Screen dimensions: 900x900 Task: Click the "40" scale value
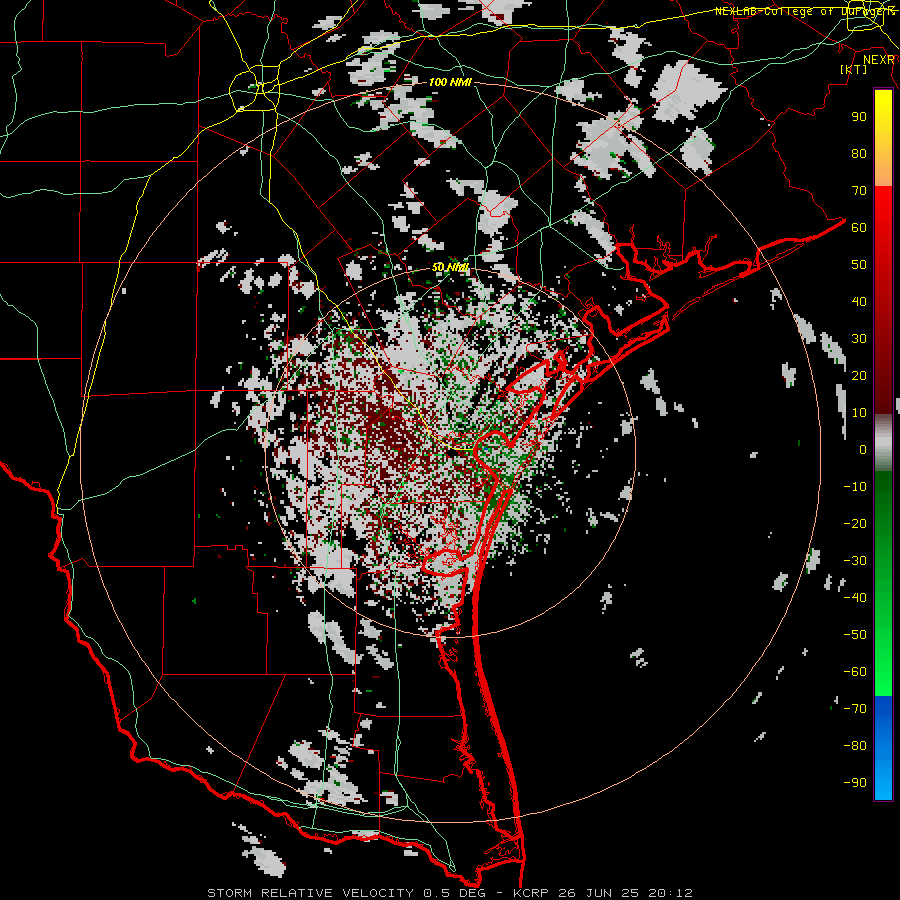(859, 302)
